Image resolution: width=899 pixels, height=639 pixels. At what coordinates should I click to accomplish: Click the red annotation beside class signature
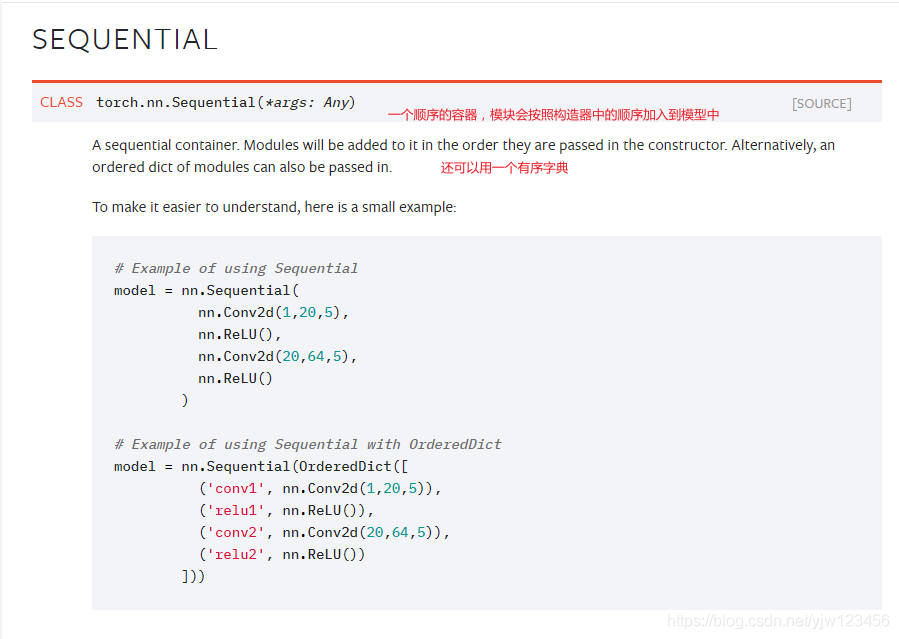(553, 115)
